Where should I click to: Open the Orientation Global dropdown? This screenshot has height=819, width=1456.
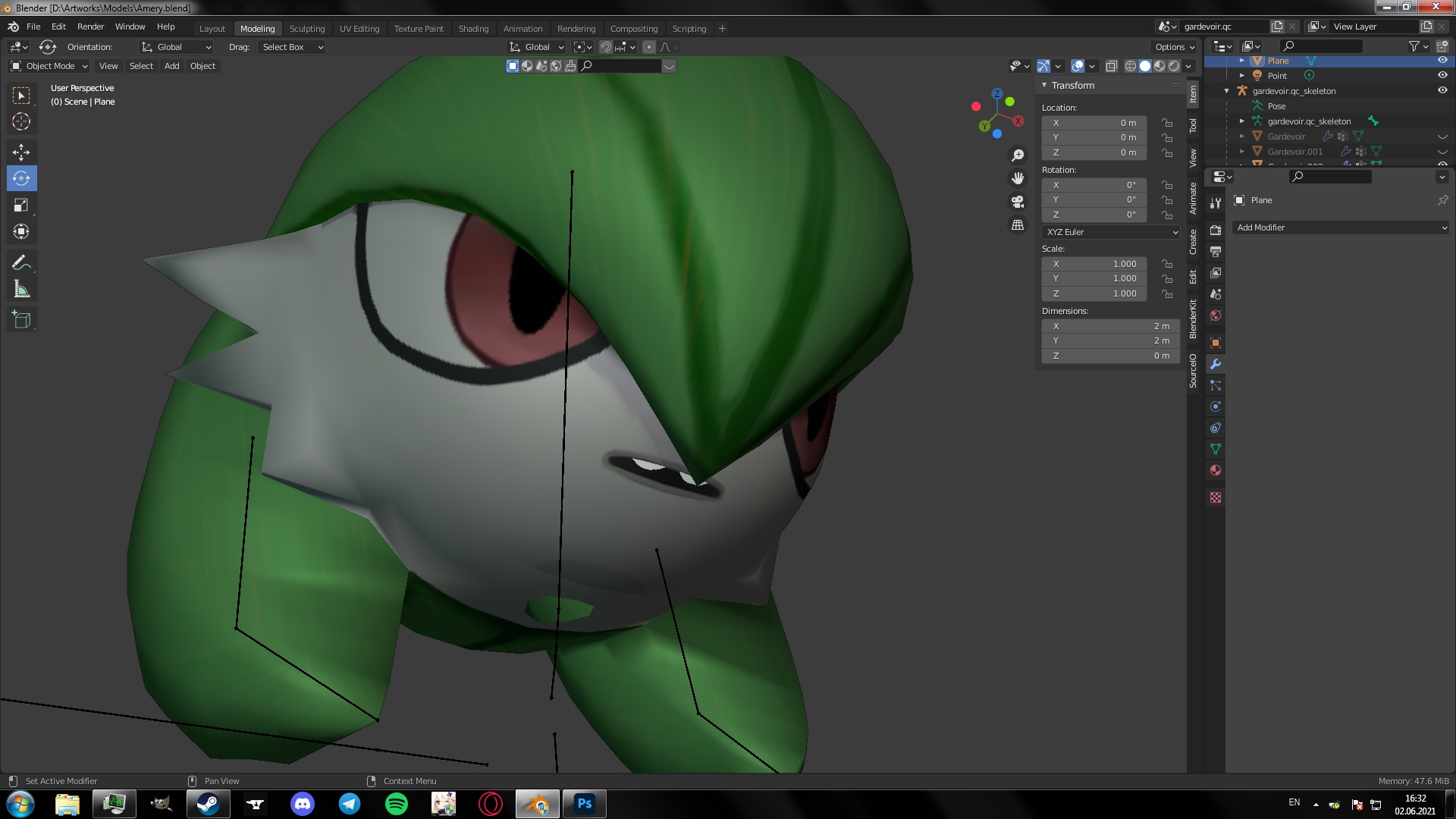pyautogui.click(x=177, y=47)
